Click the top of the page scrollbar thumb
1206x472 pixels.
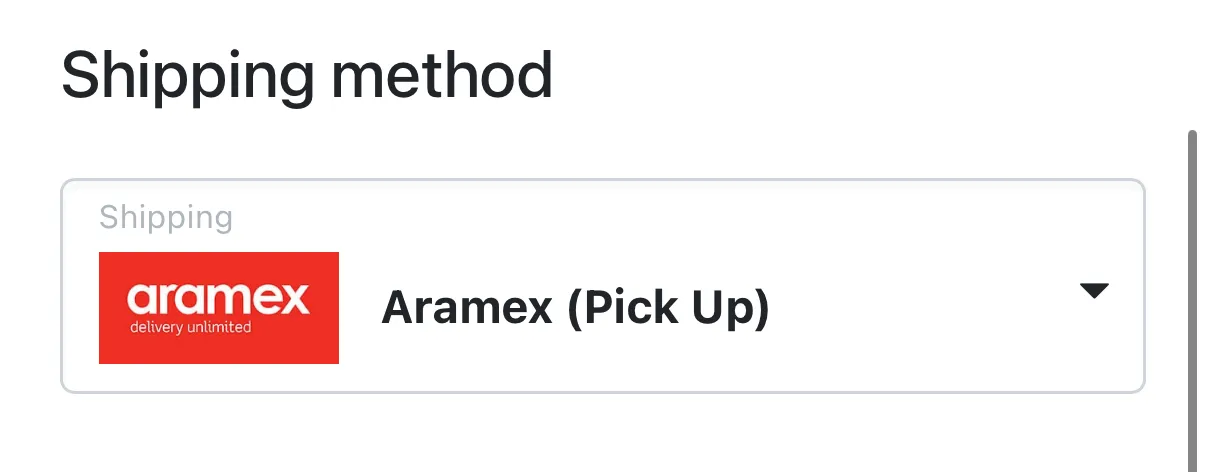[x=1191, y=140]
